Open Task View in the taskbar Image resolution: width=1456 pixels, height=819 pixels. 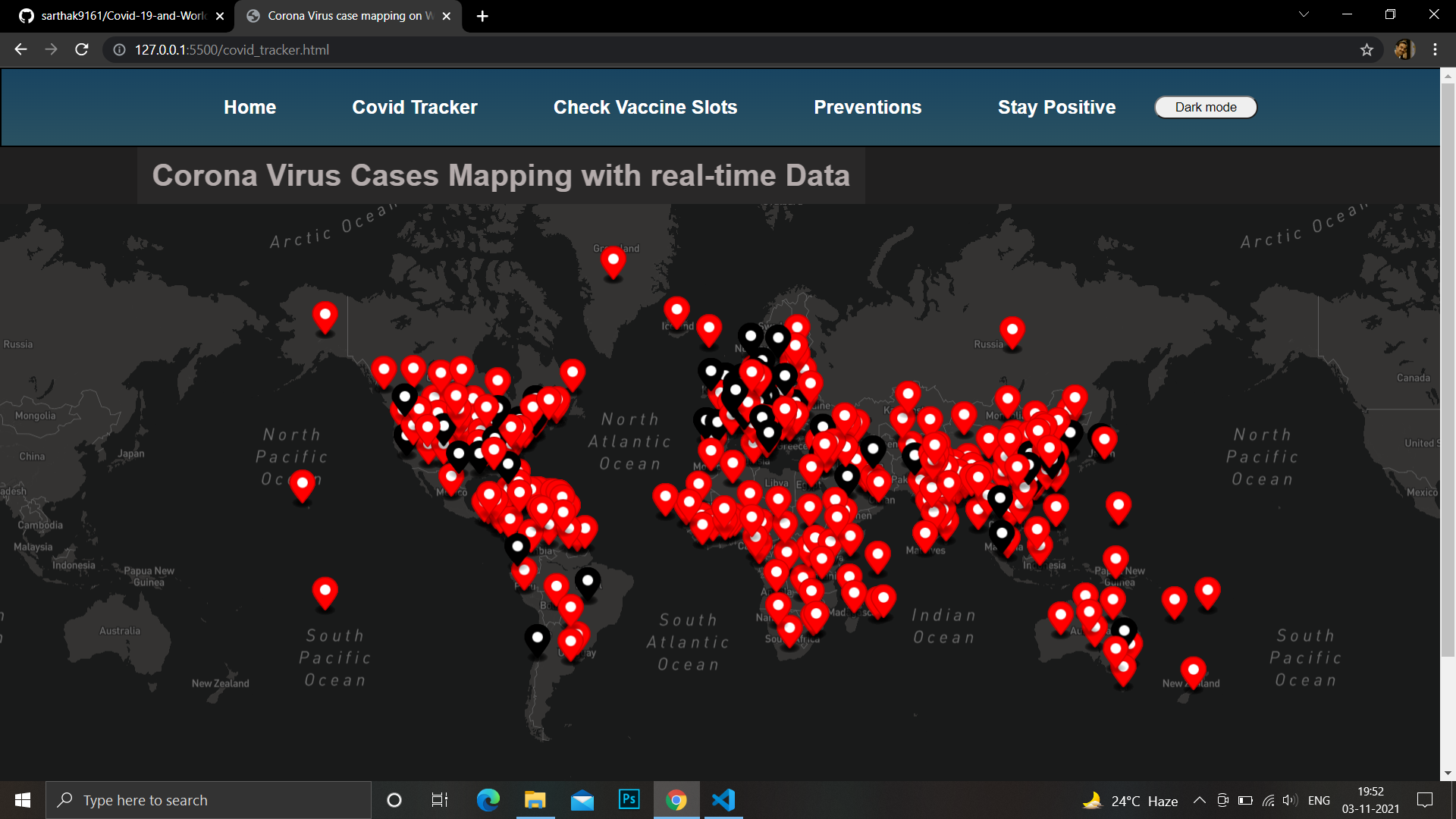440,800
